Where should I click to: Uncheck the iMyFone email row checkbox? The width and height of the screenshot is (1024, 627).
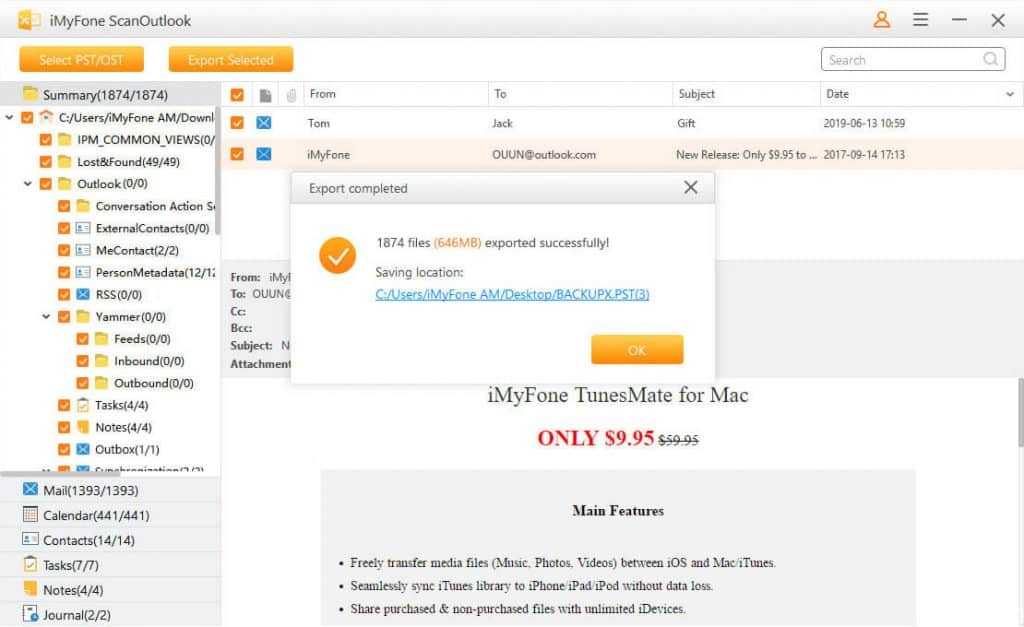coord(237,155)
